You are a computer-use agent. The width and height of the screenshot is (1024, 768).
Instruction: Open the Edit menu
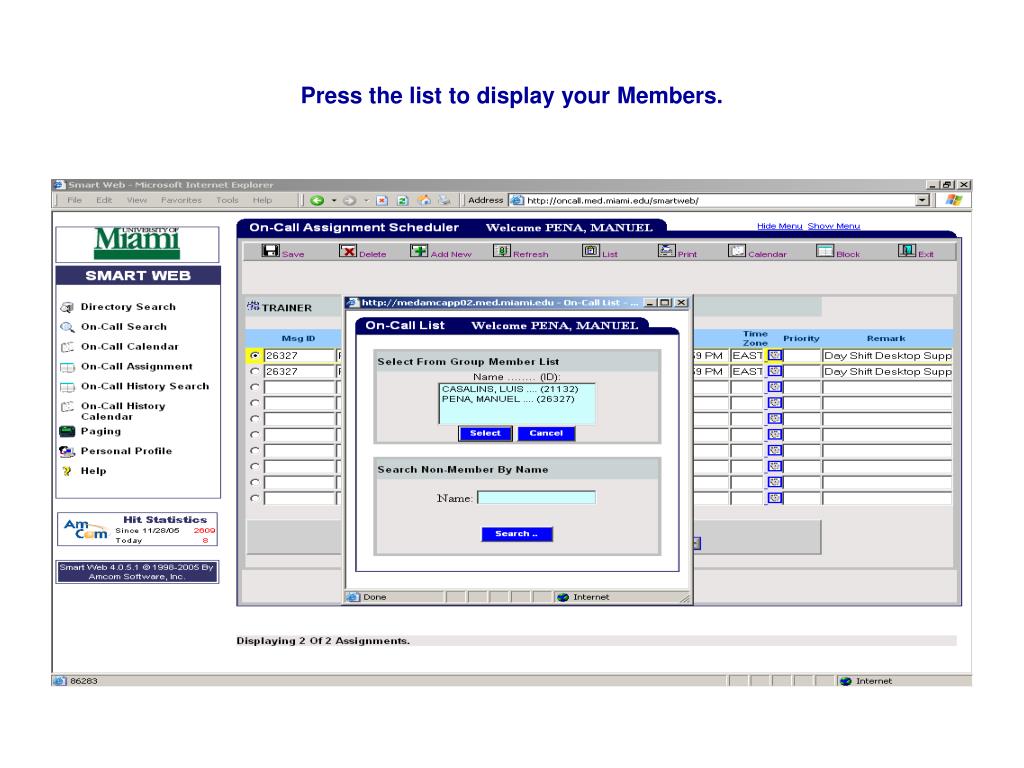point(104,200)
